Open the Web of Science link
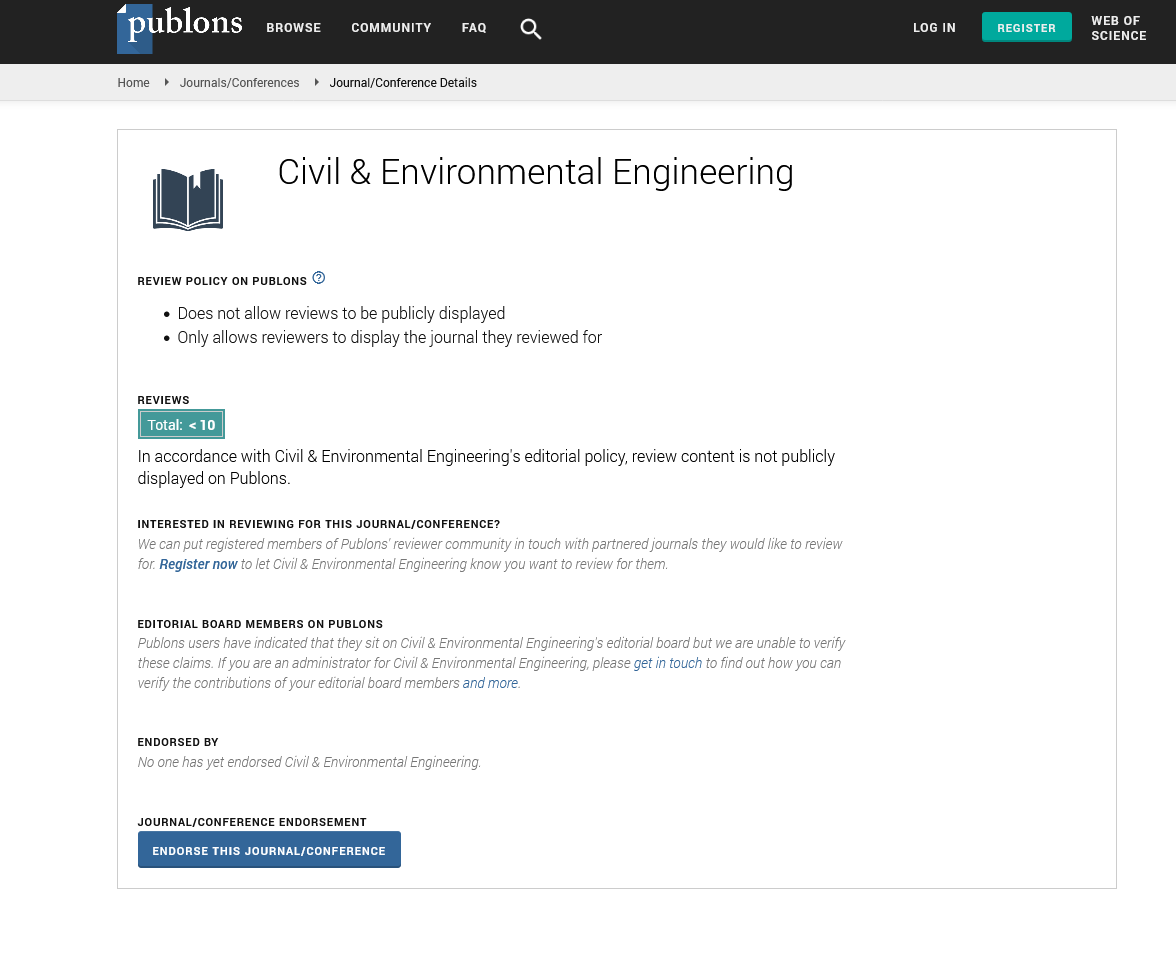 [1118, 28]
